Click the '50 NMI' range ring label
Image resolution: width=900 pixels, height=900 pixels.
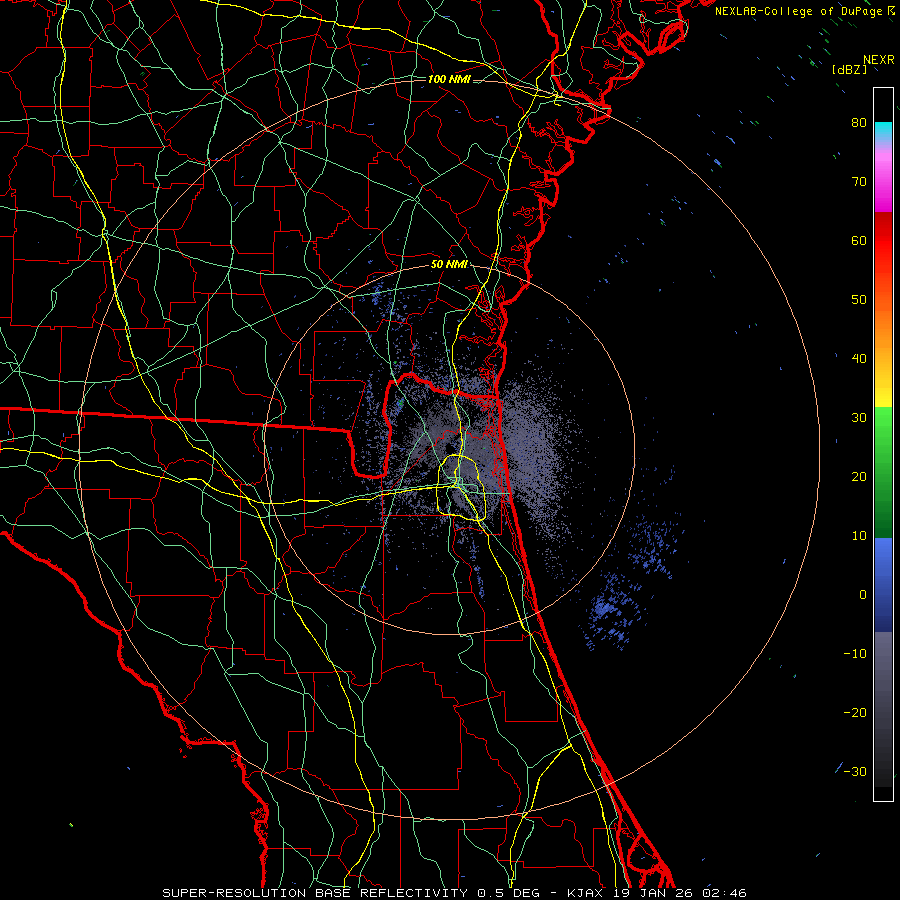449,265
